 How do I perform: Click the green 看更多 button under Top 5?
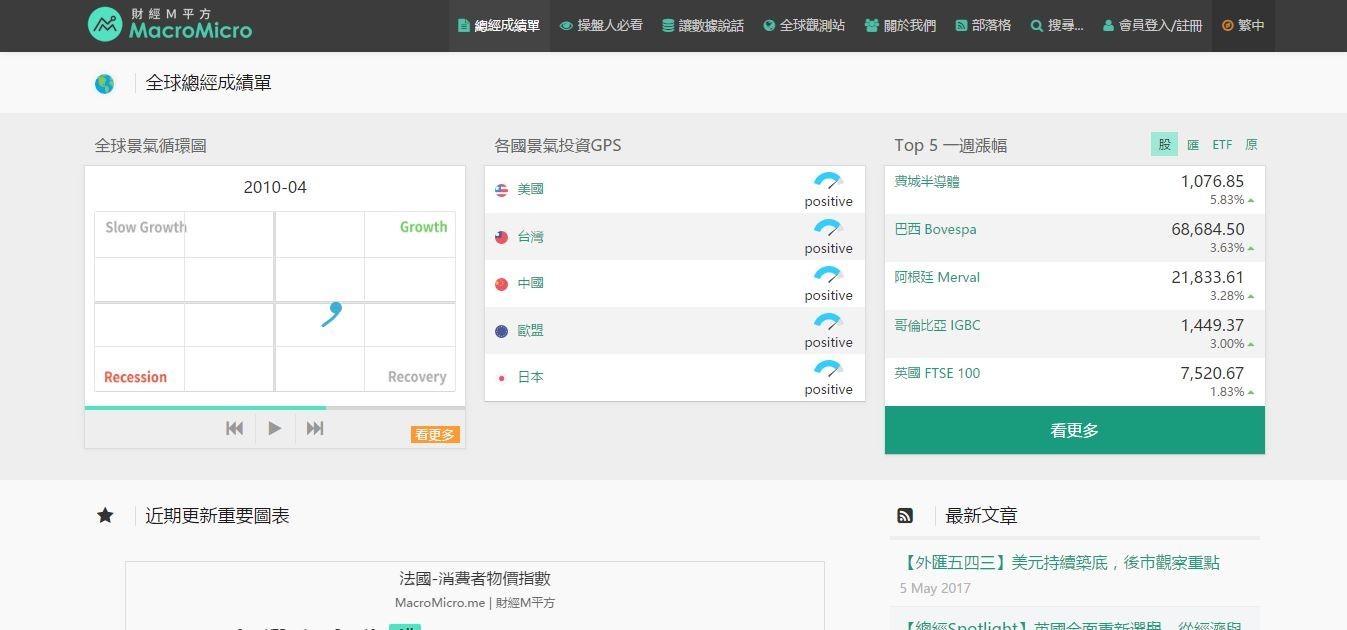(1074, 430)
